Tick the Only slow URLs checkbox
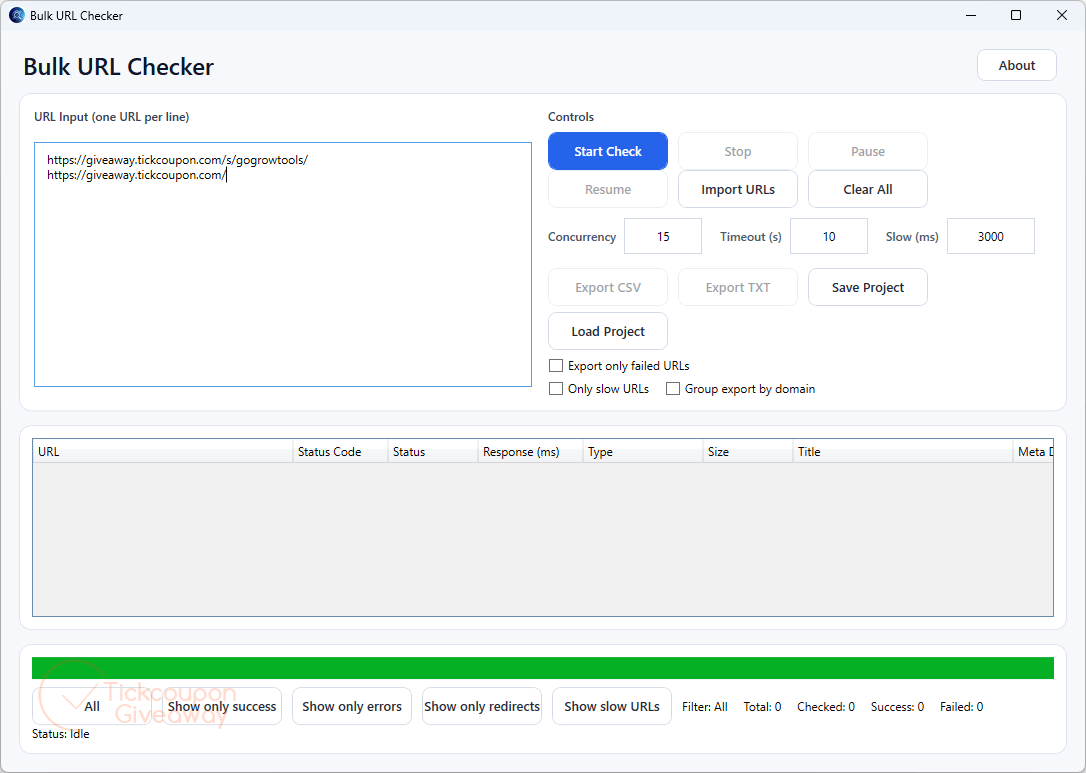Viewport: 1086px width, 773px height. (x=555, y=389)
